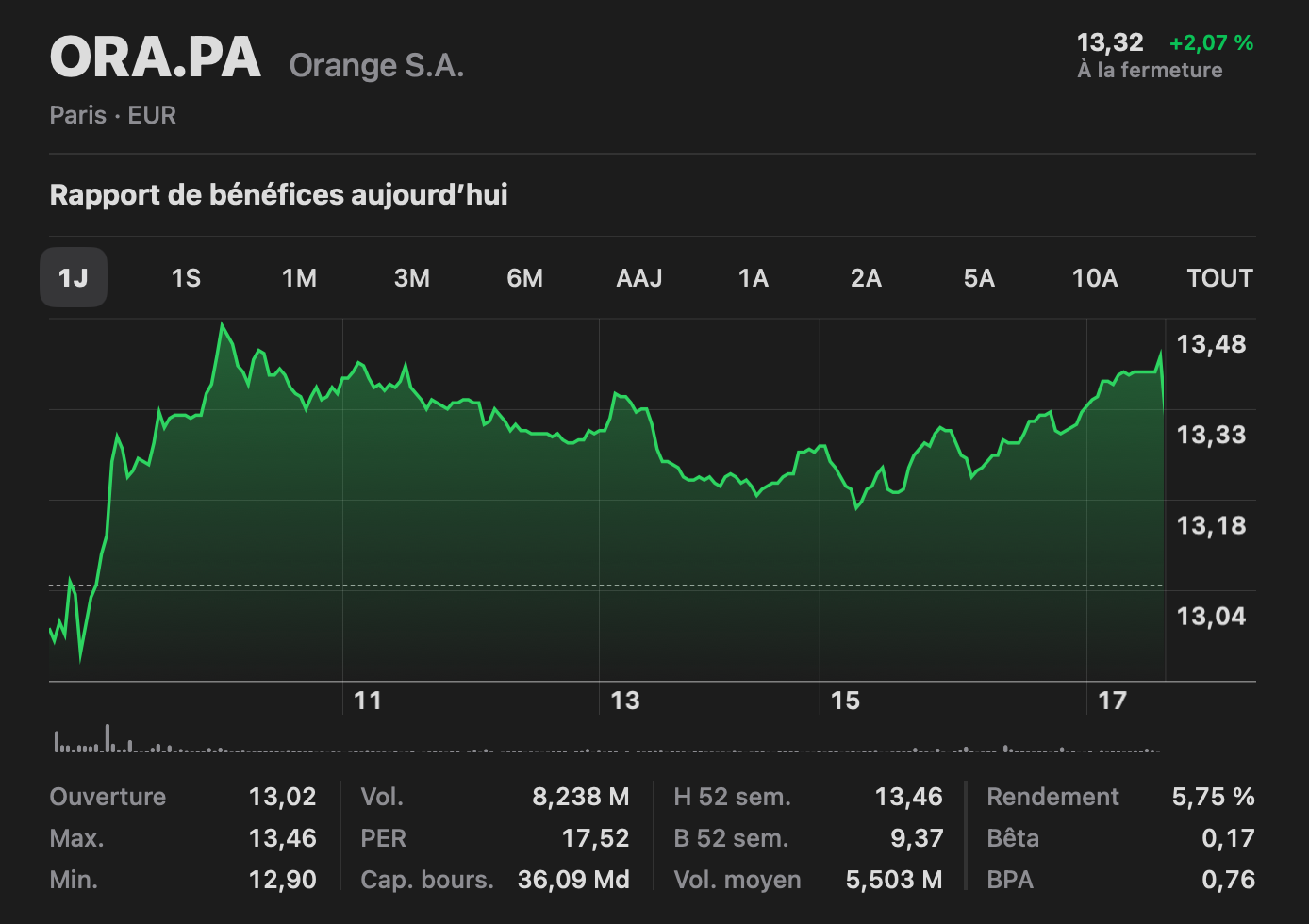The height and width of the screenshot is (924, 1309).
Task: Select the 2A range tab
Action: pyautogui.click(x=866, y=278)
